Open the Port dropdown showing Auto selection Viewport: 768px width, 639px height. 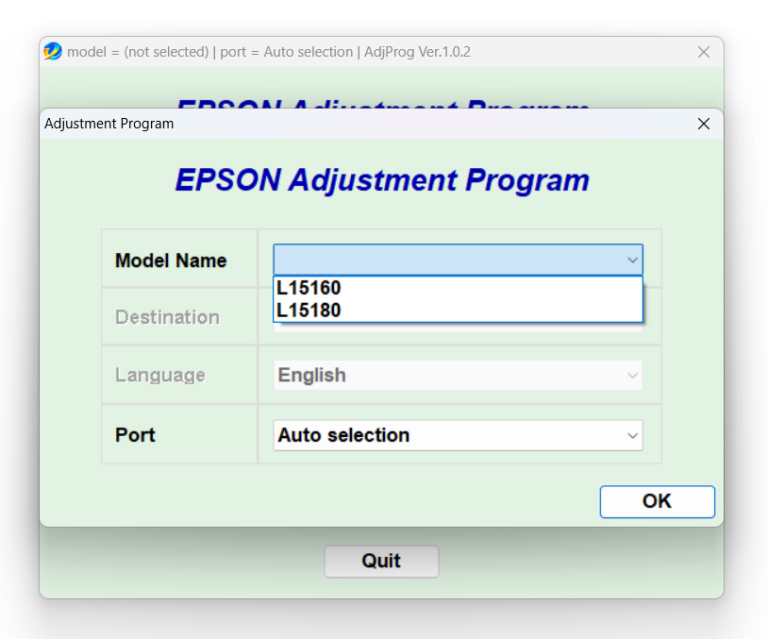[x=457, y=435]
